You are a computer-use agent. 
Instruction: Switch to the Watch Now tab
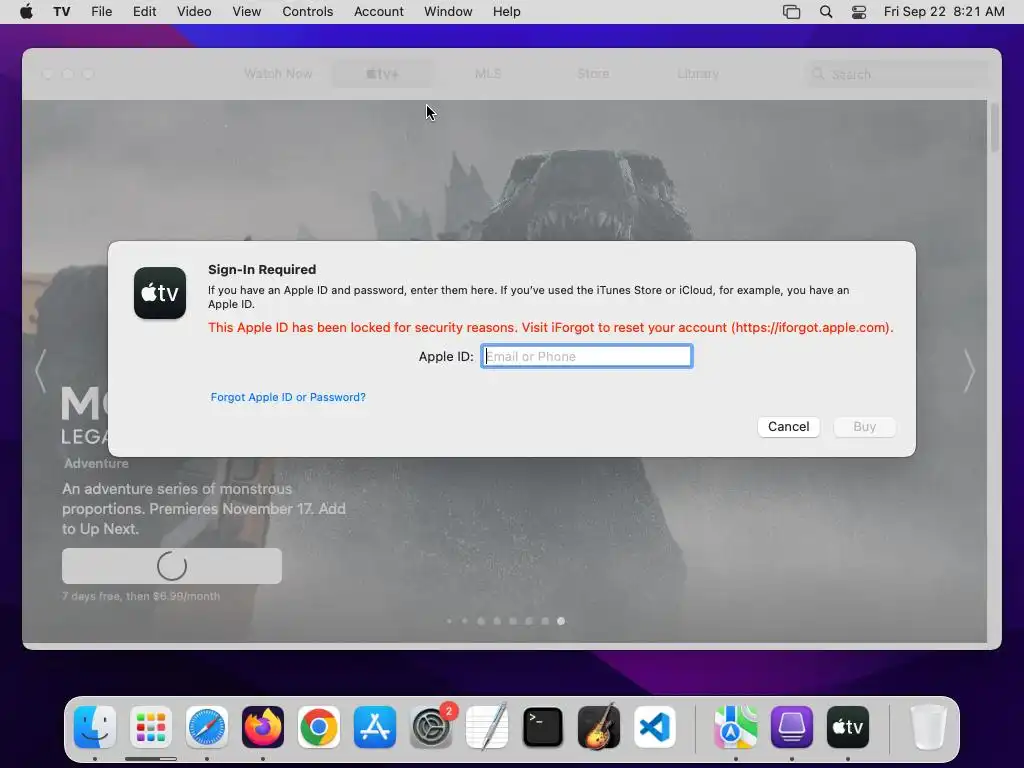278,74
